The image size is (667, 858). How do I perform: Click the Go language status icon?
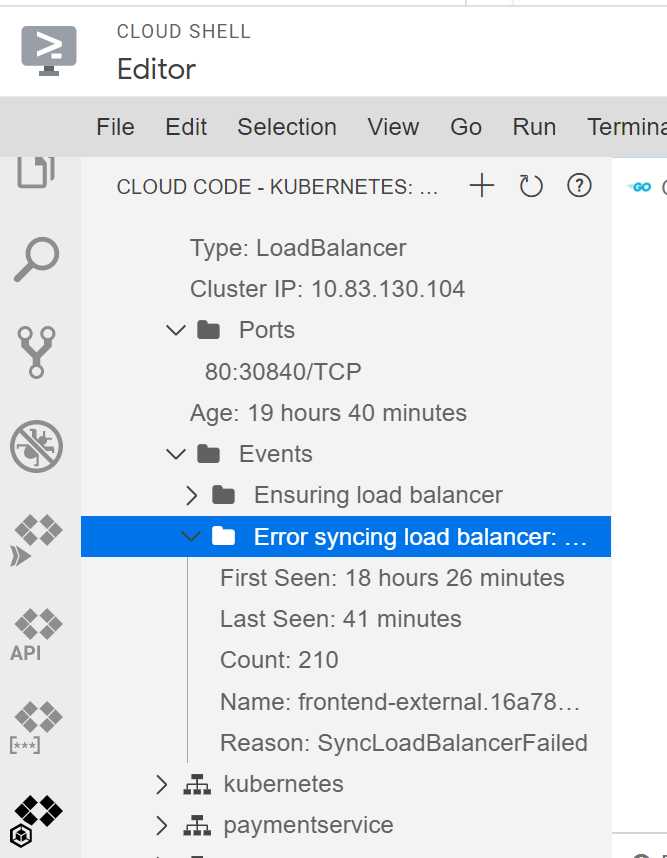click(x=640, y=185)
